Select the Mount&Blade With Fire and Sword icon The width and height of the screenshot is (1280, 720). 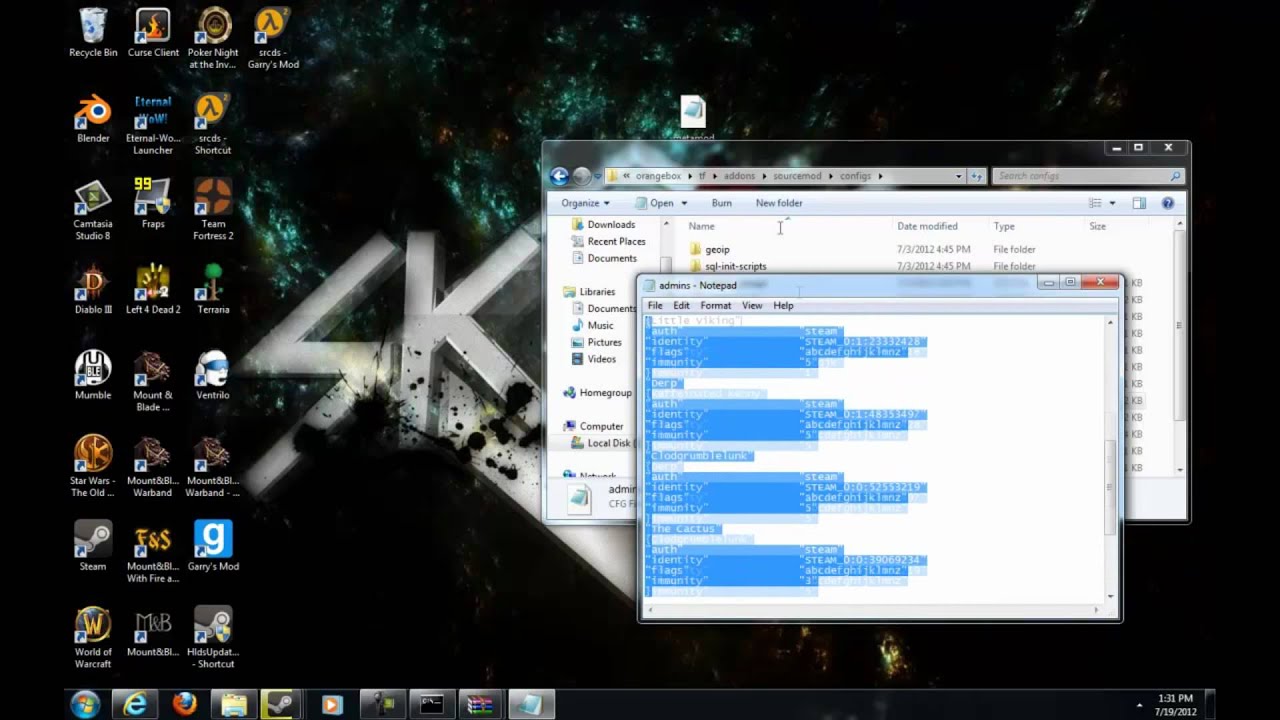click(153, 553)
